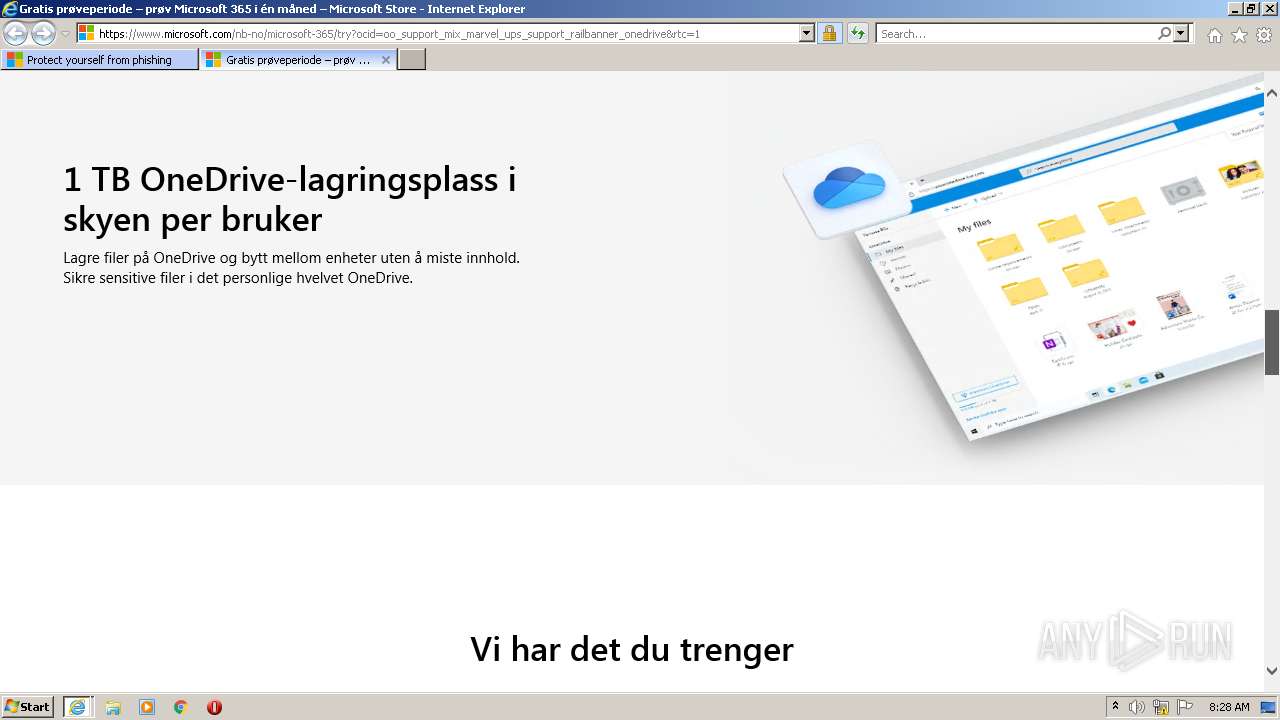Image resolution: width=1280 pixels, height=720 pixels.
Task: Launch Google Chrome from the taskbar
Action: (181, 707)
